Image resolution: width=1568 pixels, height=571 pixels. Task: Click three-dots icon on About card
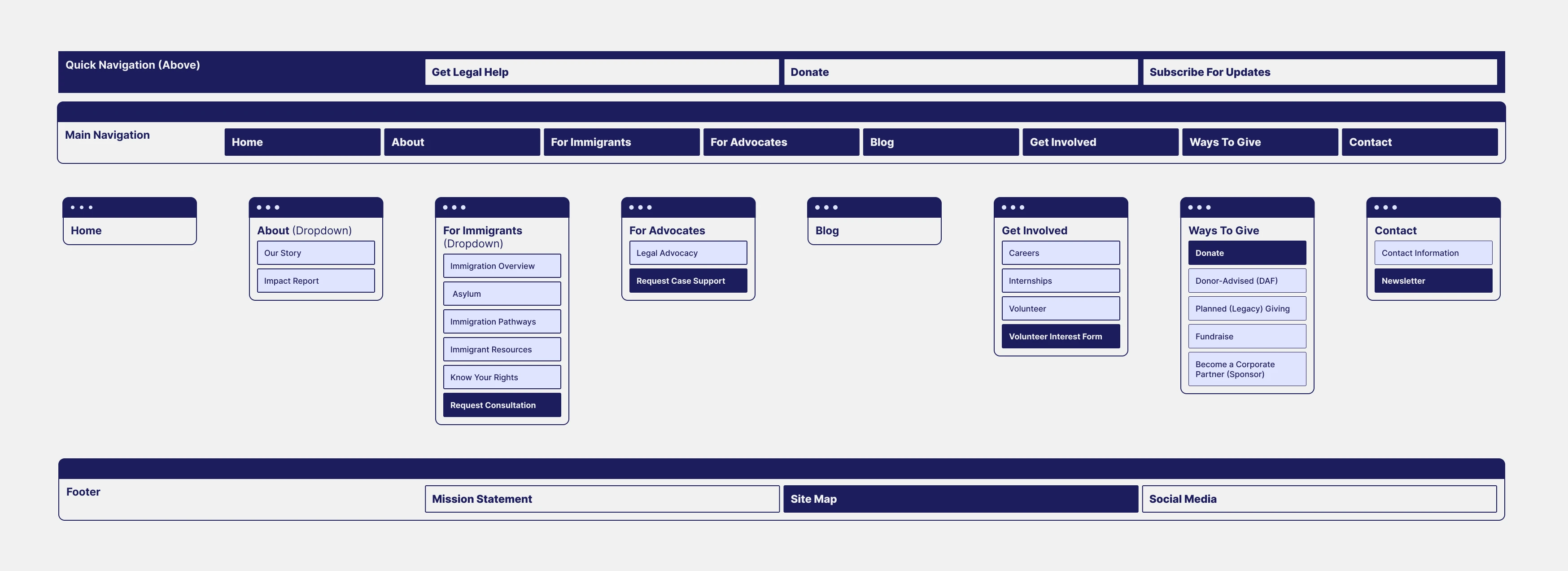268,207
